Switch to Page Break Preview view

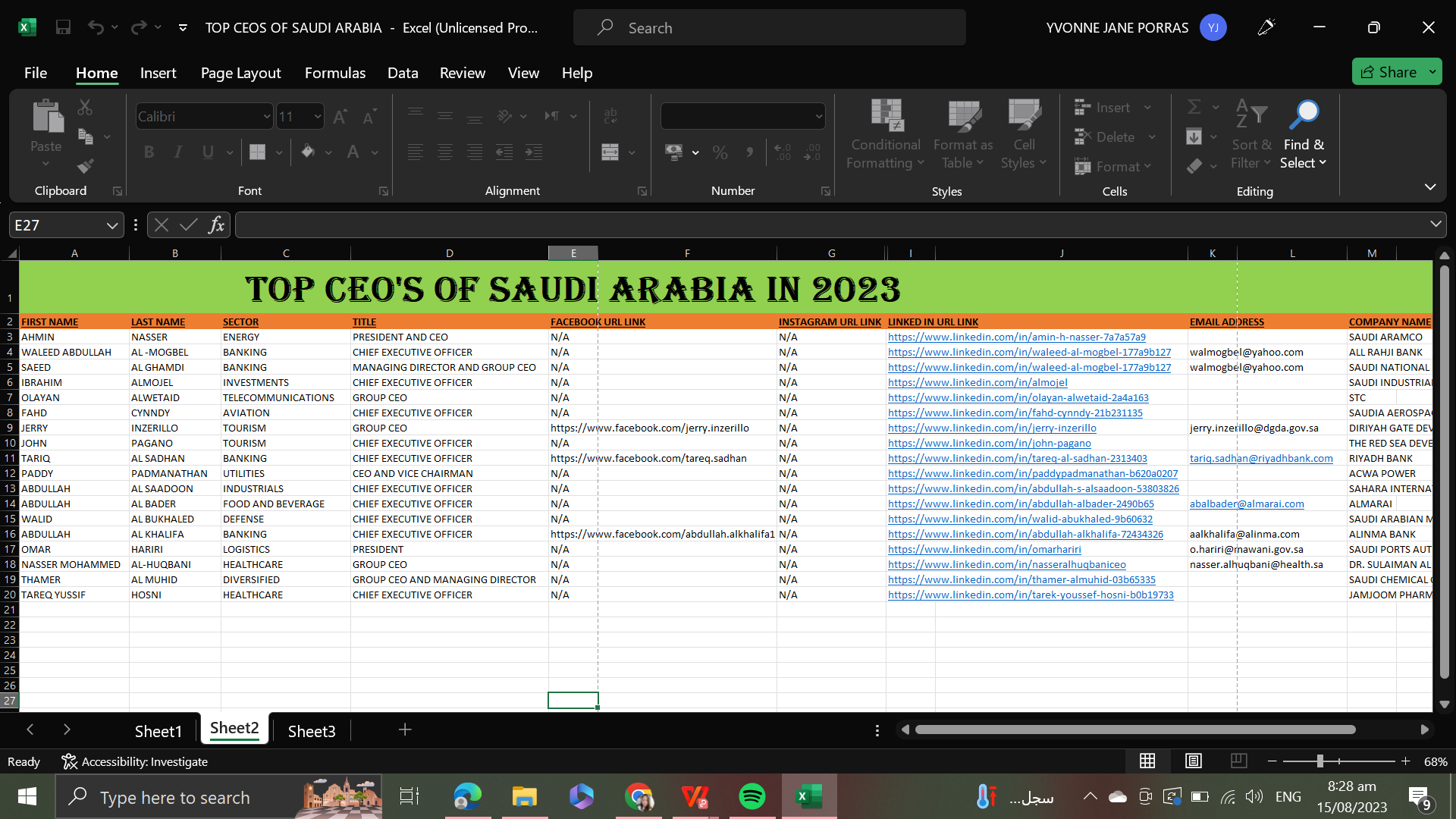pos(1239,761)
